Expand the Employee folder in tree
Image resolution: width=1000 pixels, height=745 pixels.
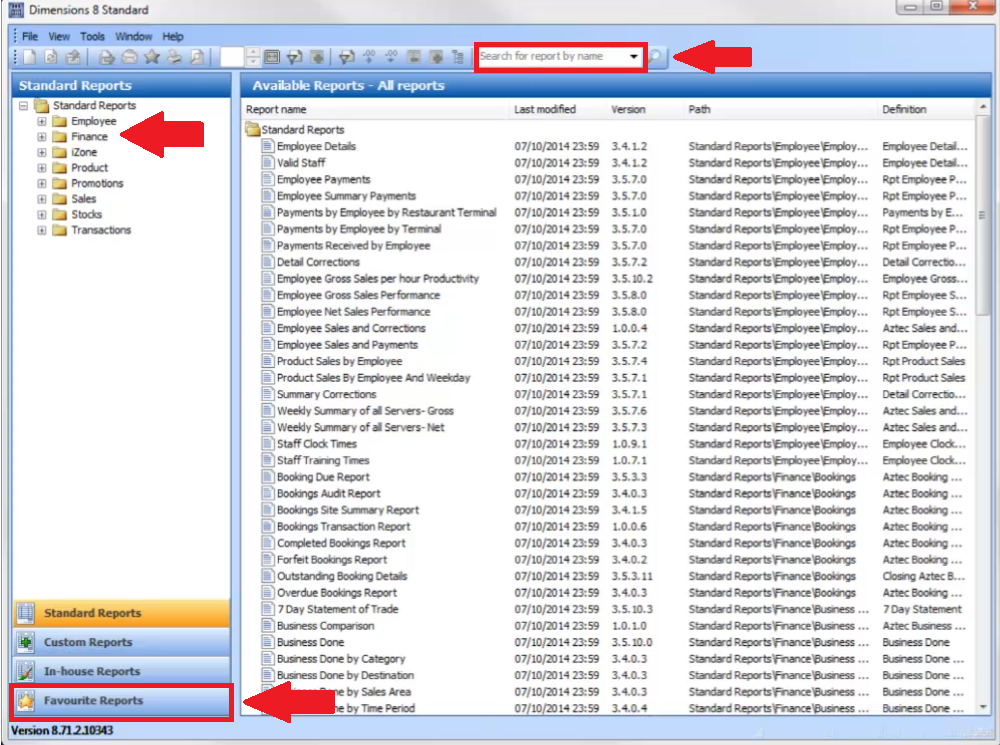(x=42, y=122)
